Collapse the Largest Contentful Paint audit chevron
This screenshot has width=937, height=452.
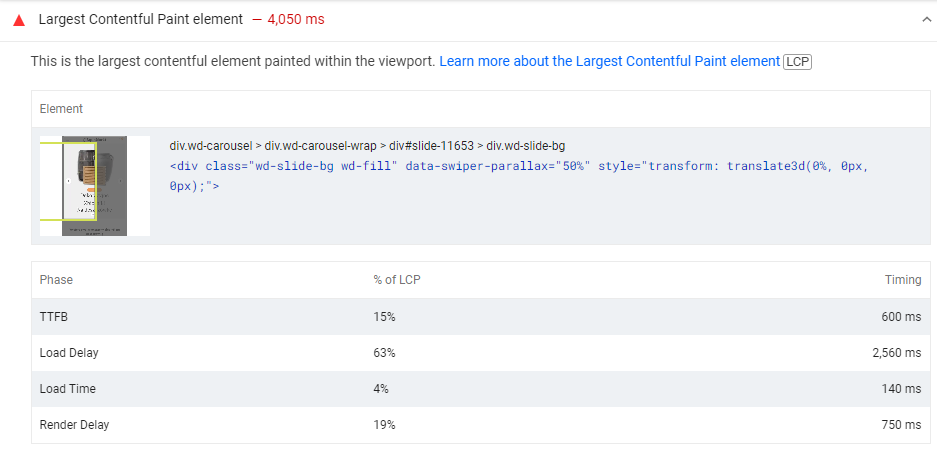pos(926,20)
